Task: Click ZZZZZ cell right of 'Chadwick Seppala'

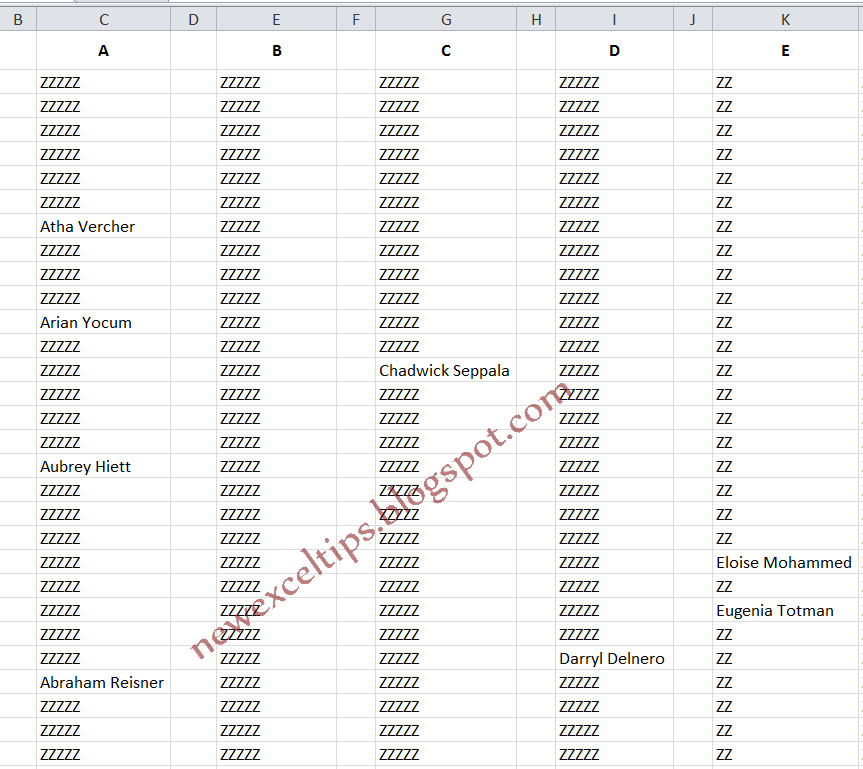Action: click(614, 370)
